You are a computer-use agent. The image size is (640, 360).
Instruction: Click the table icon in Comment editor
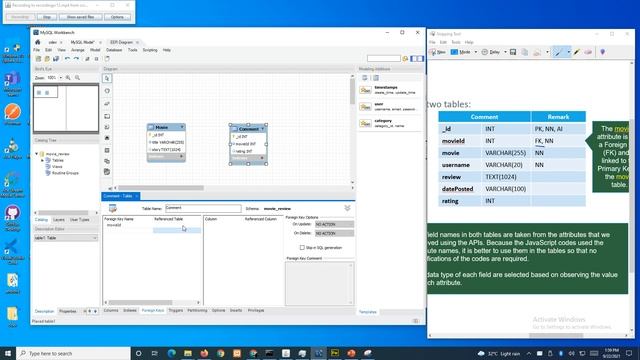tap(113, 208)
